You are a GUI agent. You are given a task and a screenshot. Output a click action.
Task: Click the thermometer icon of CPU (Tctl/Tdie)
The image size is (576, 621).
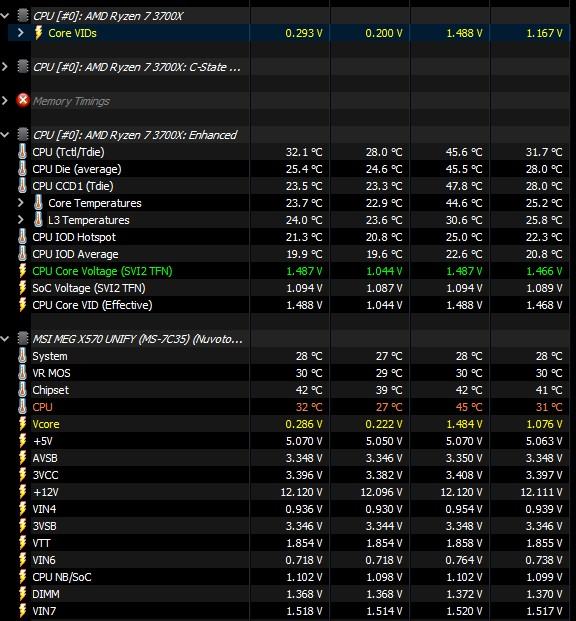coord(23,152)
